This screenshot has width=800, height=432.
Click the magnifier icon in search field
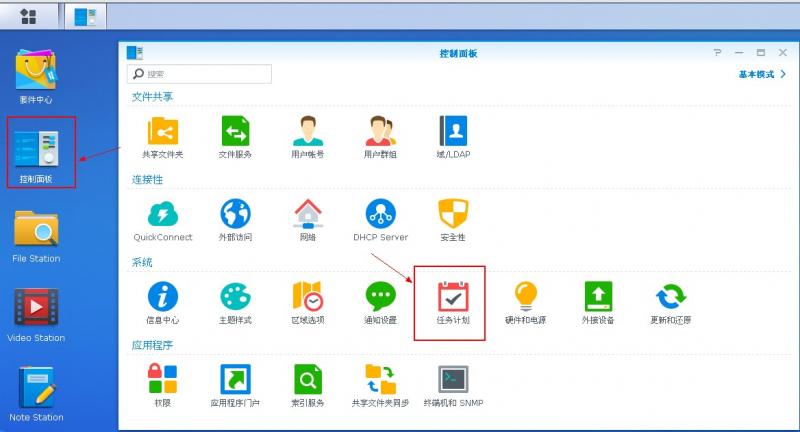[x=138, y=74]
